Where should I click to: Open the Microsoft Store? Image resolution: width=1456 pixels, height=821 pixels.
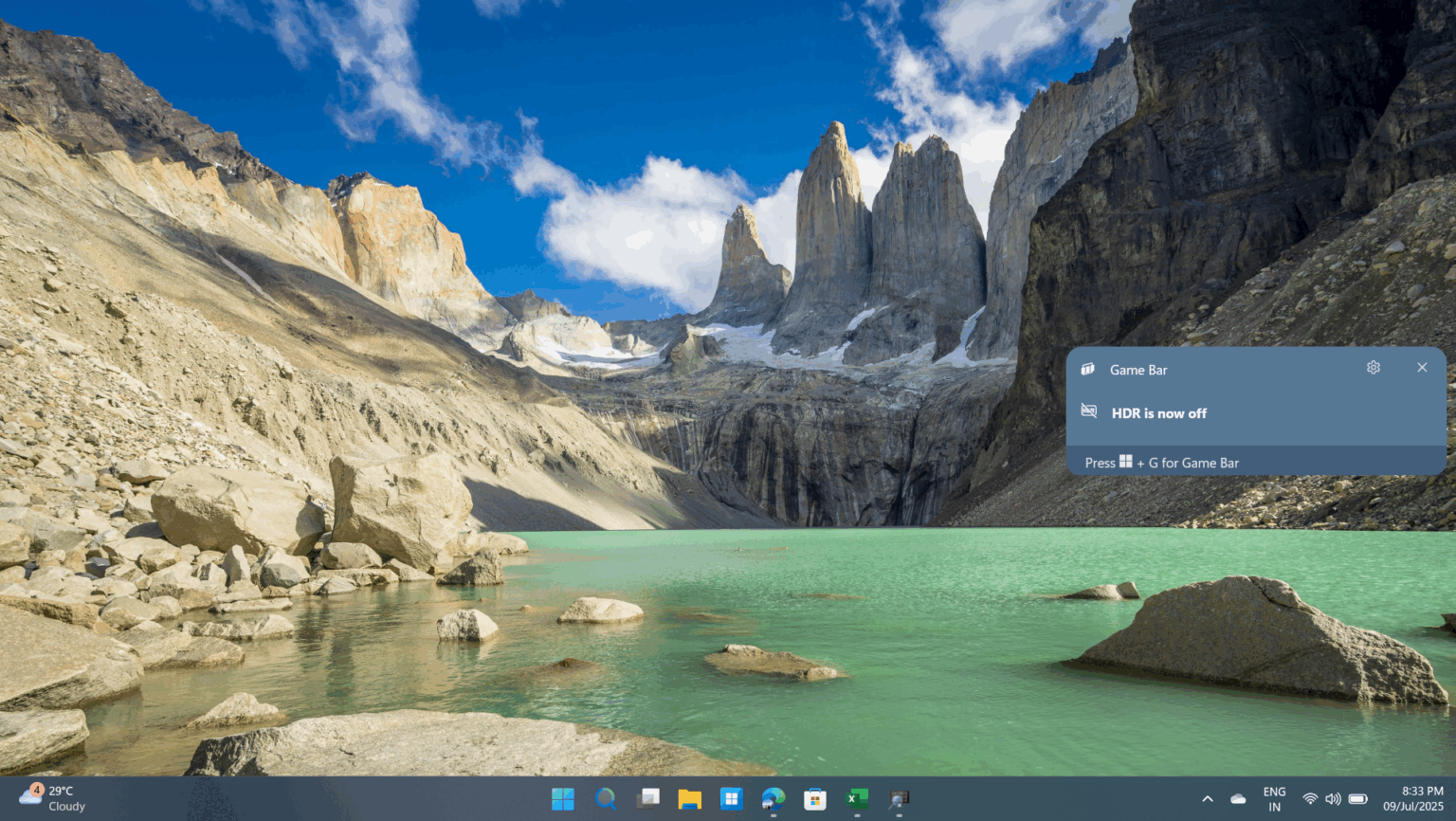814,799
